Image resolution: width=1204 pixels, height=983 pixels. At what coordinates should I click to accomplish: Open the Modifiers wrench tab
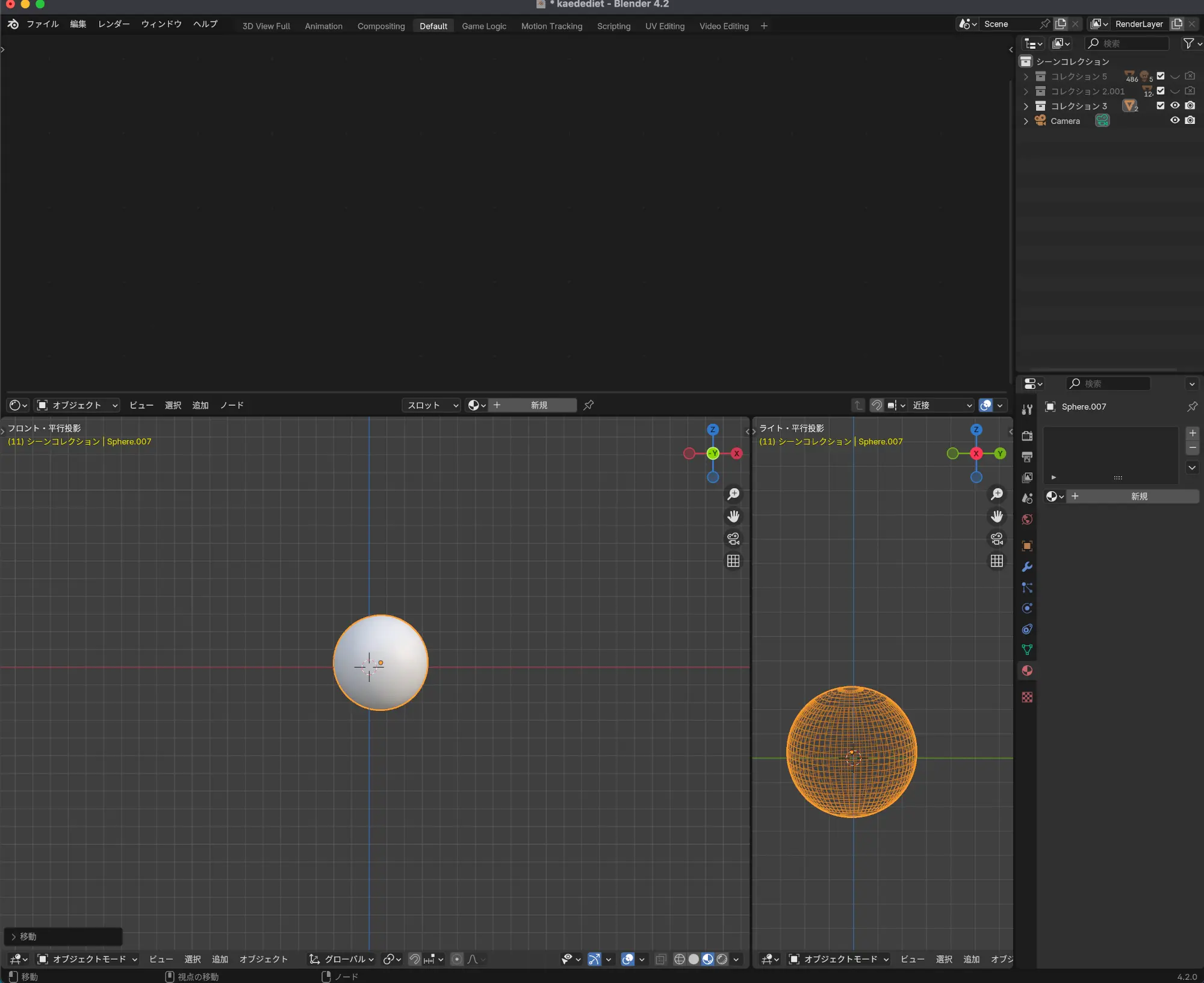pyautogui.click(x=1027, y=566)
